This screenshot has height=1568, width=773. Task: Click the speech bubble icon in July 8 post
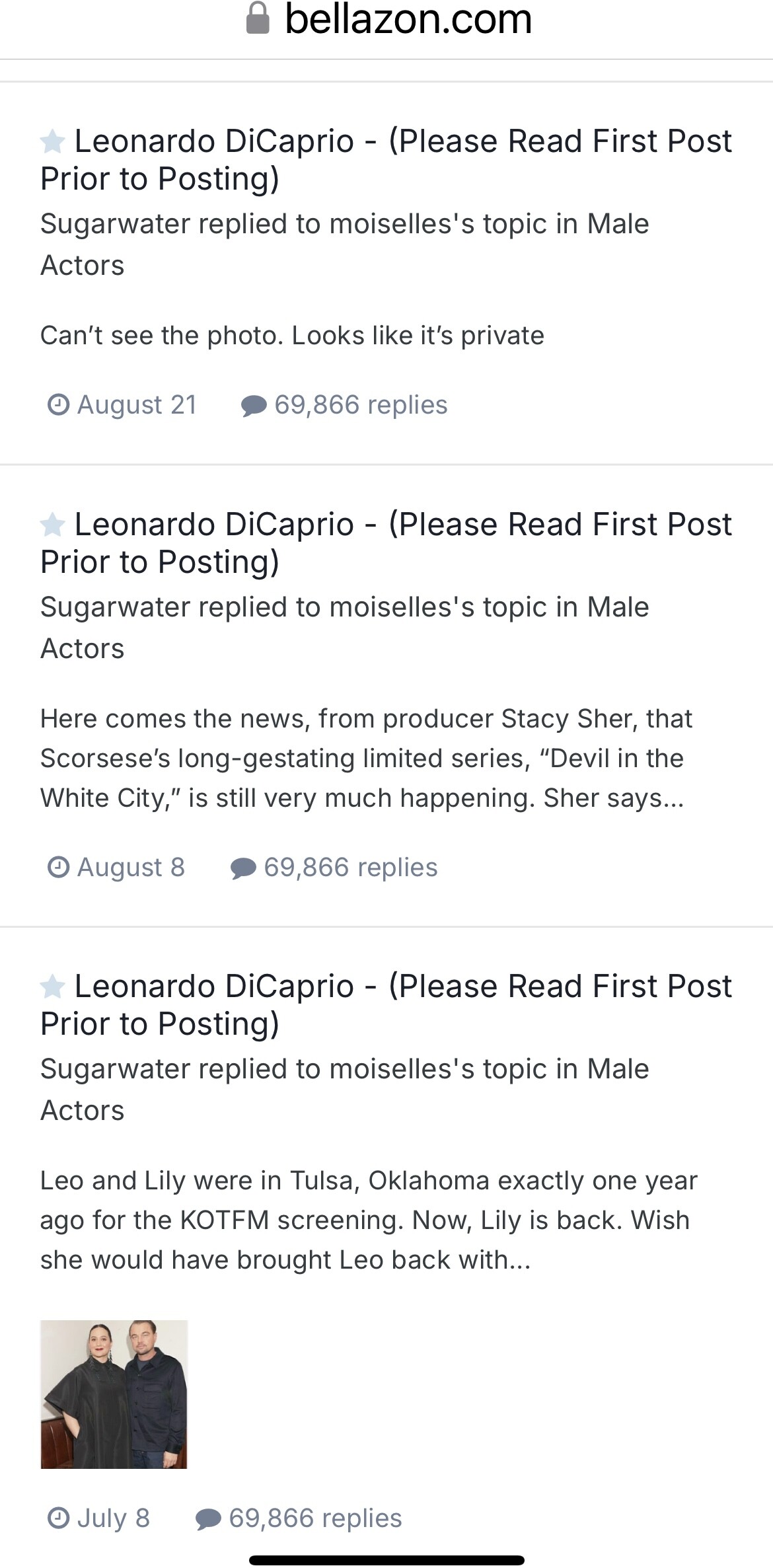point(208,1518)
